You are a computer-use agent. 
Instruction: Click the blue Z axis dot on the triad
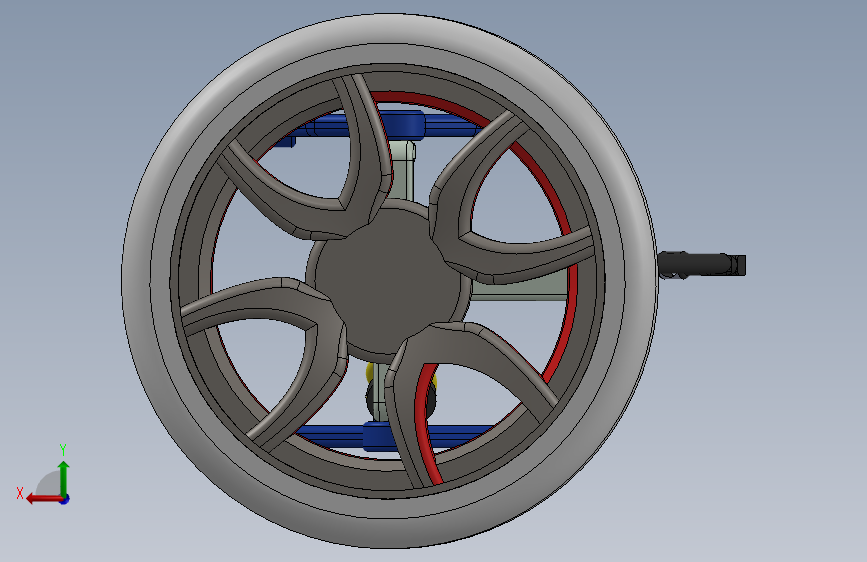click(65, 499)
